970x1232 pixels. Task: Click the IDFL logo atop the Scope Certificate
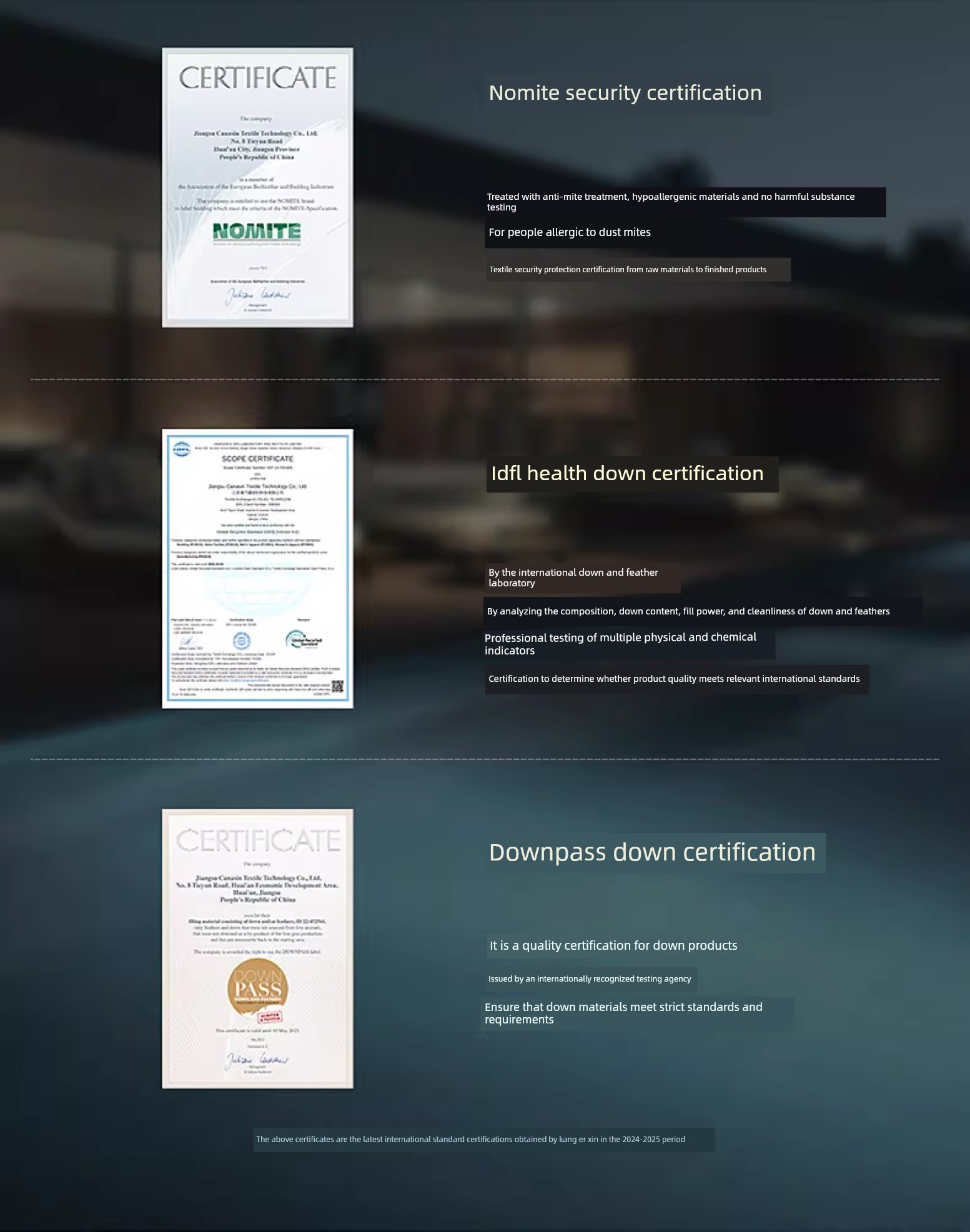click(x=182, y=449)
